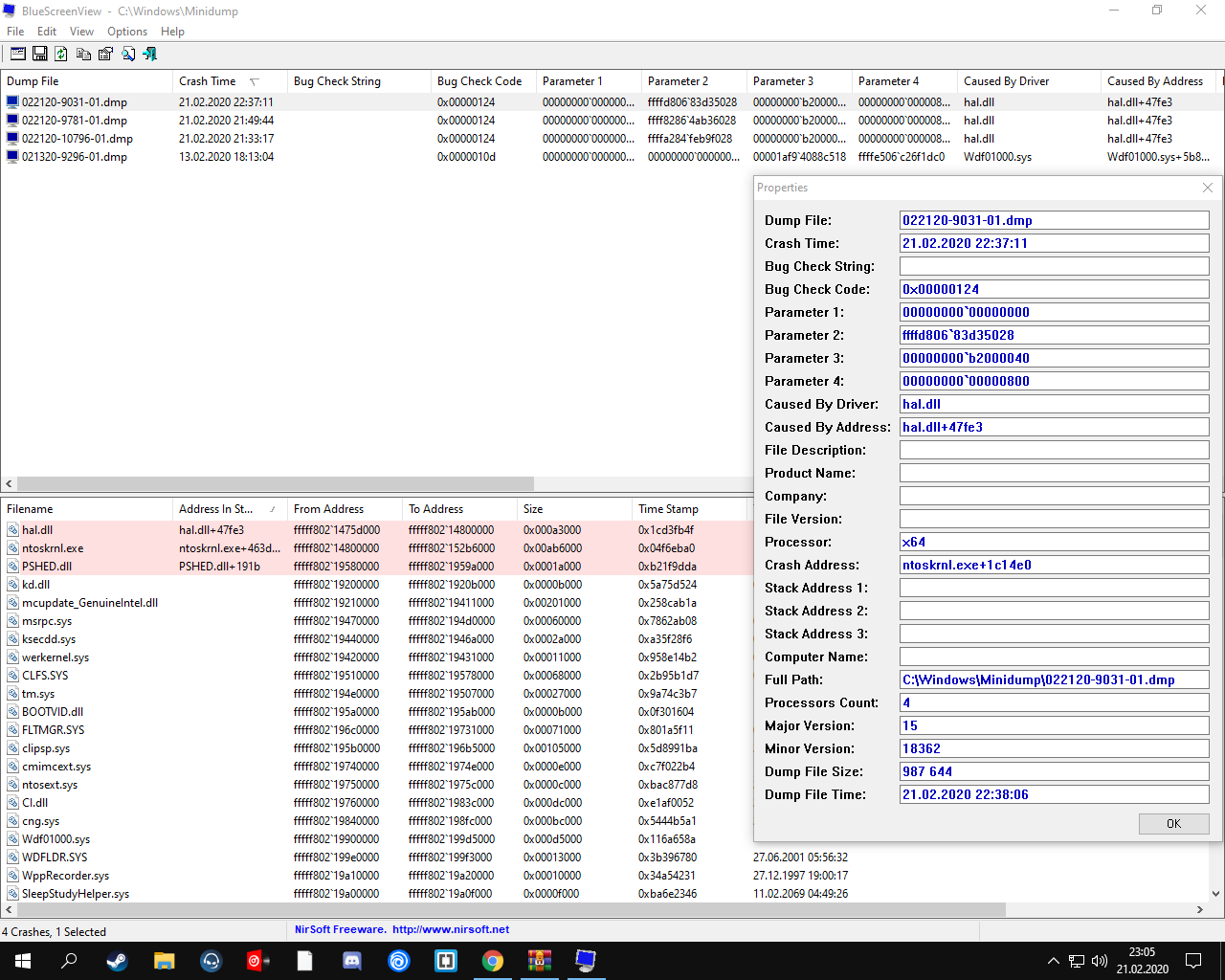Refresh the crash list with the toolbar icon

tap(61, 54)
